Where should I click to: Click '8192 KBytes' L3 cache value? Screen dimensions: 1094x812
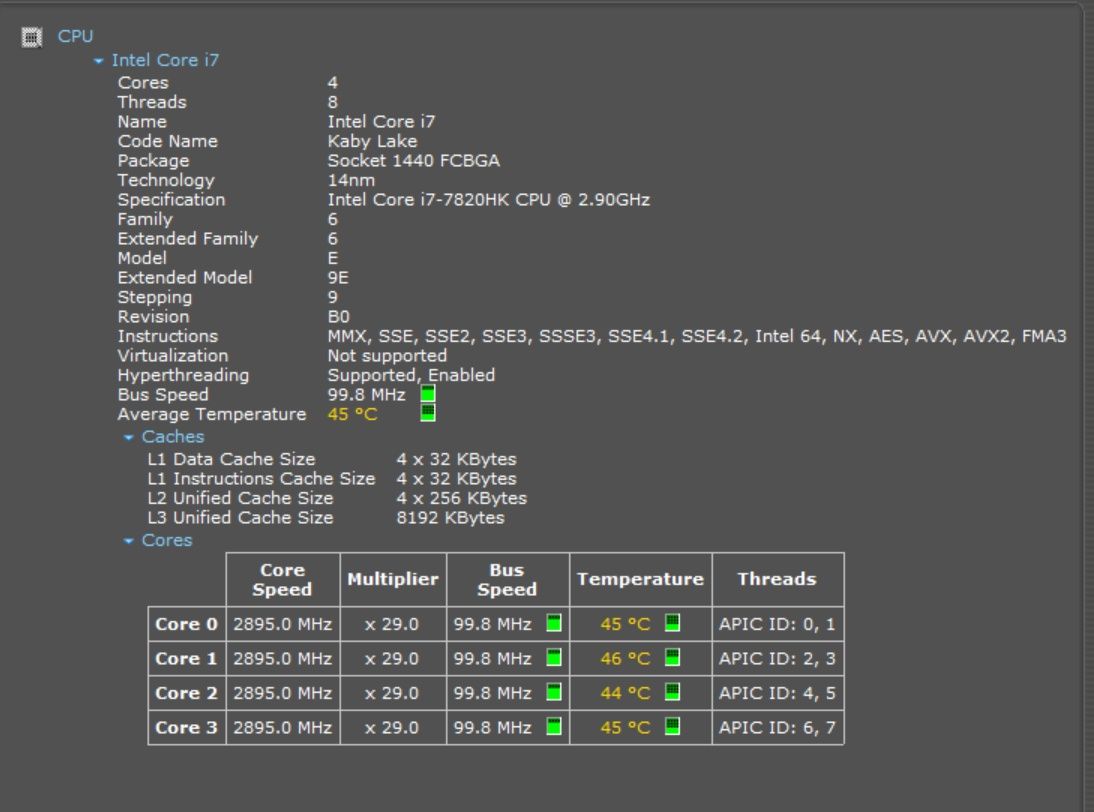point(451,518)
